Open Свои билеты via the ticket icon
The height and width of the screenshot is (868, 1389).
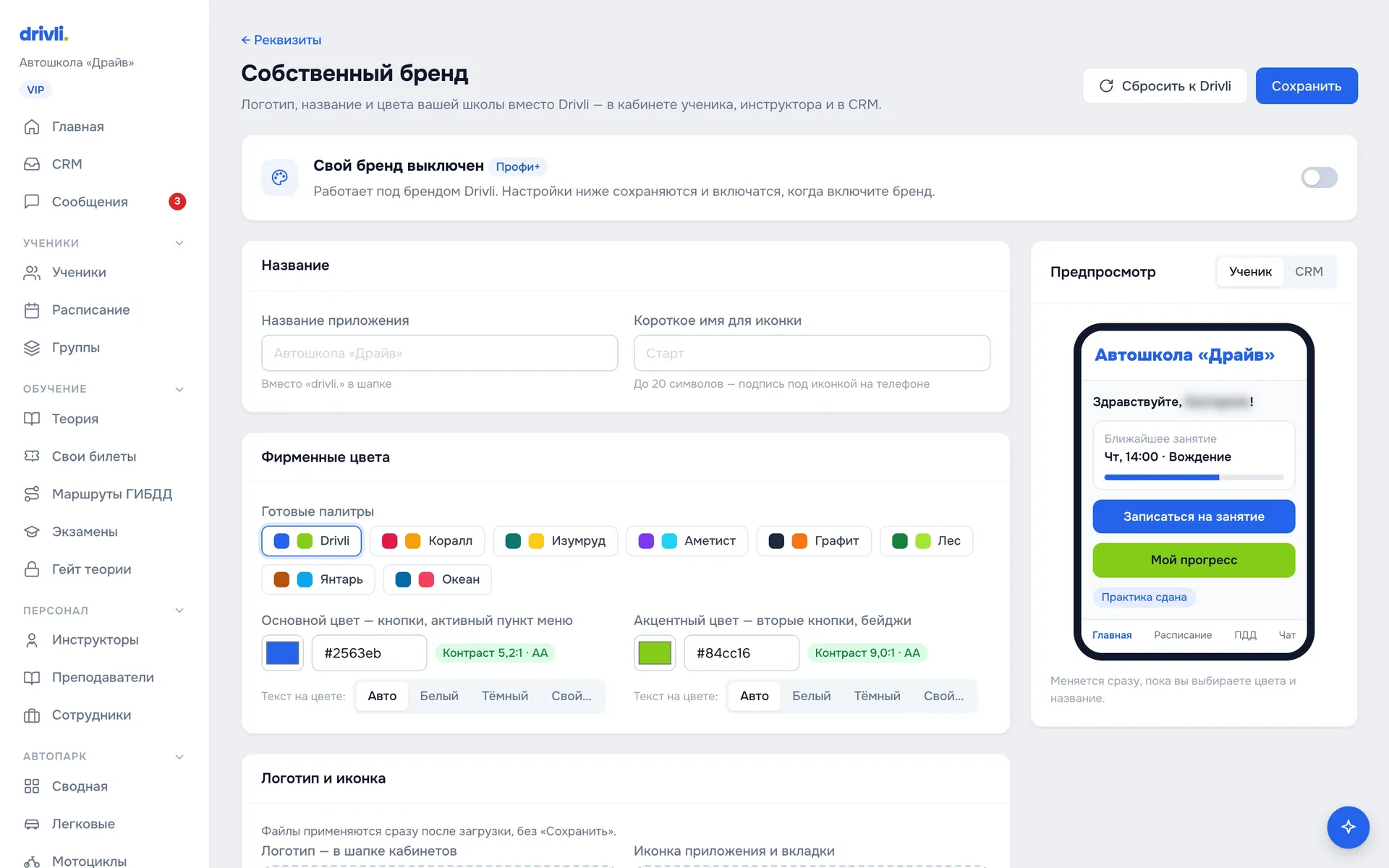pos(32,456)
